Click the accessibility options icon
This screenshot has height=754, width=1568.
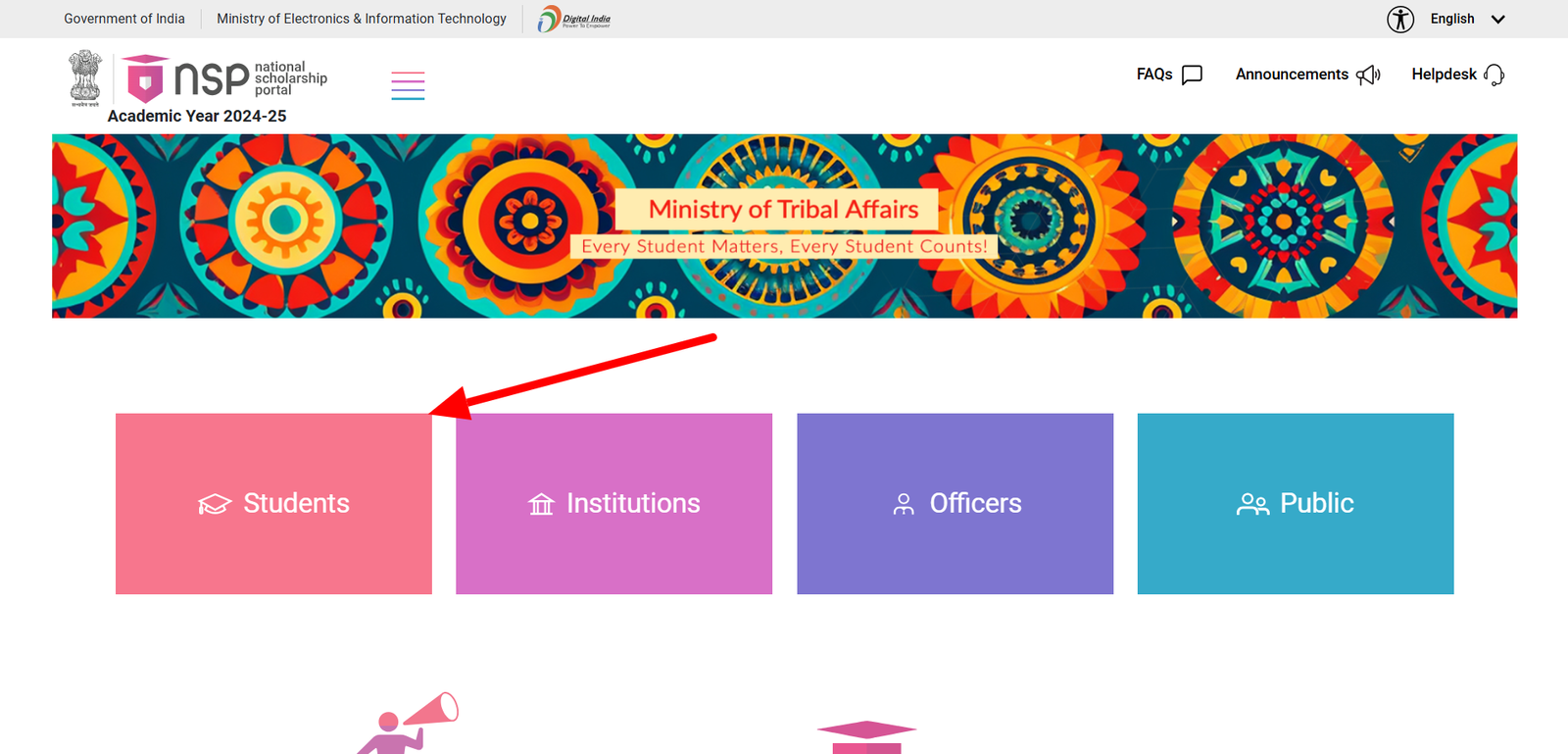[1400, 19]
